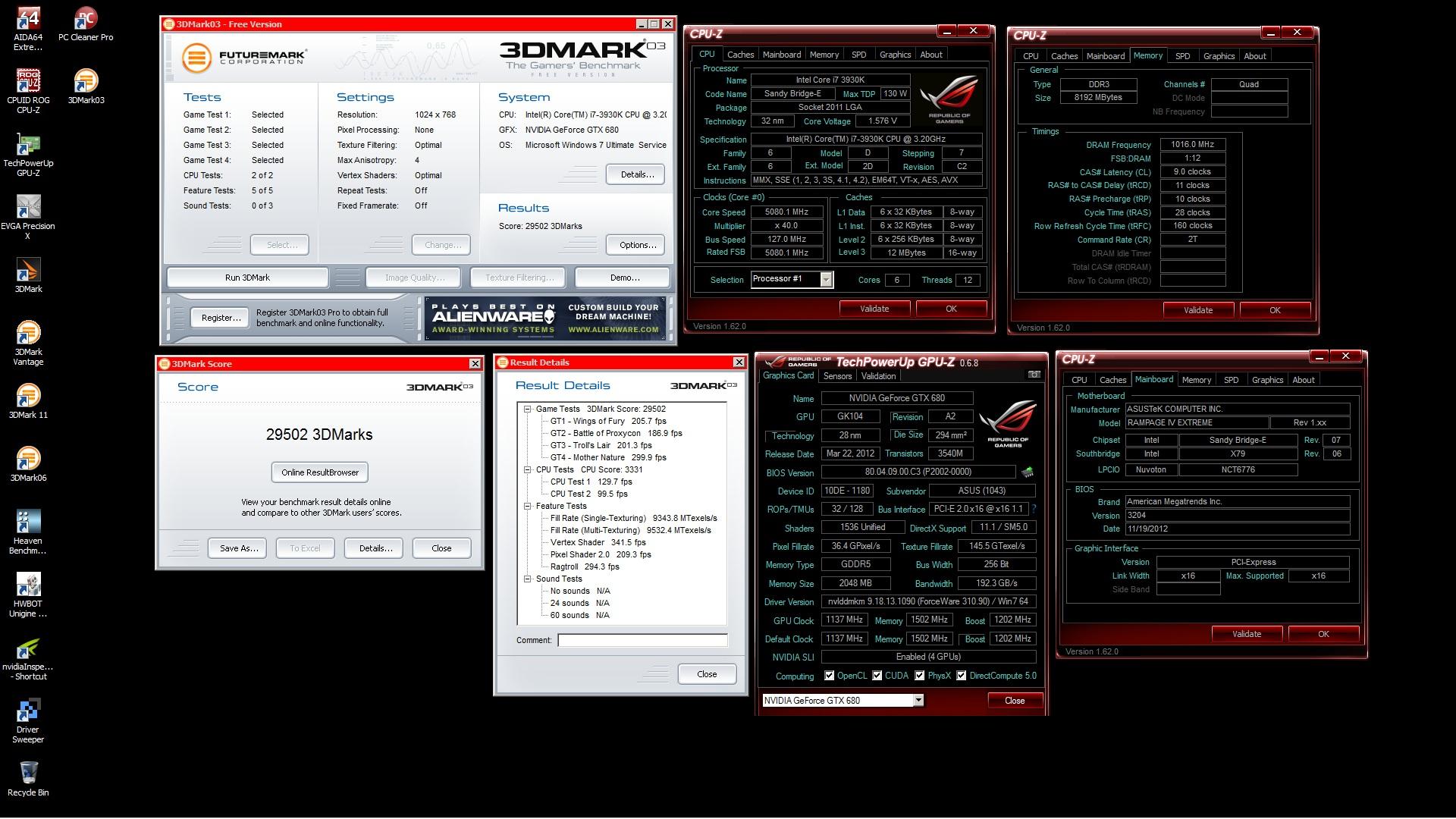Click Bus Interface question mark help
The image size is (1456, 819).
point(1034,509)
